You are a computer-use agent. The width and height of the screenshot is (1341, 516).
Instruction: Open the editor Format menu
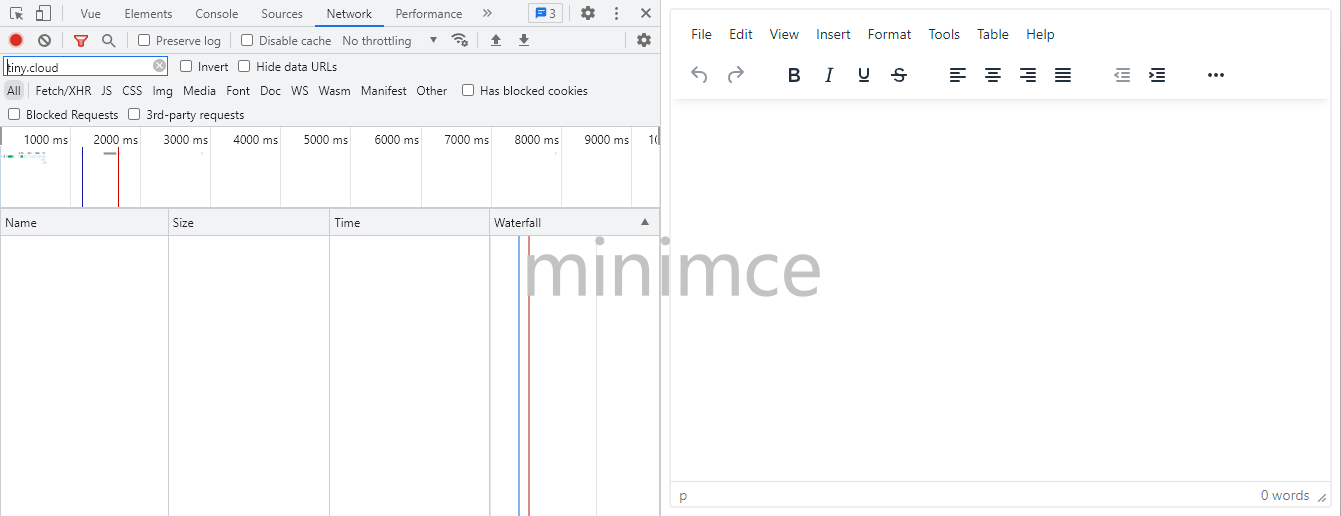(x=889, y=34)
